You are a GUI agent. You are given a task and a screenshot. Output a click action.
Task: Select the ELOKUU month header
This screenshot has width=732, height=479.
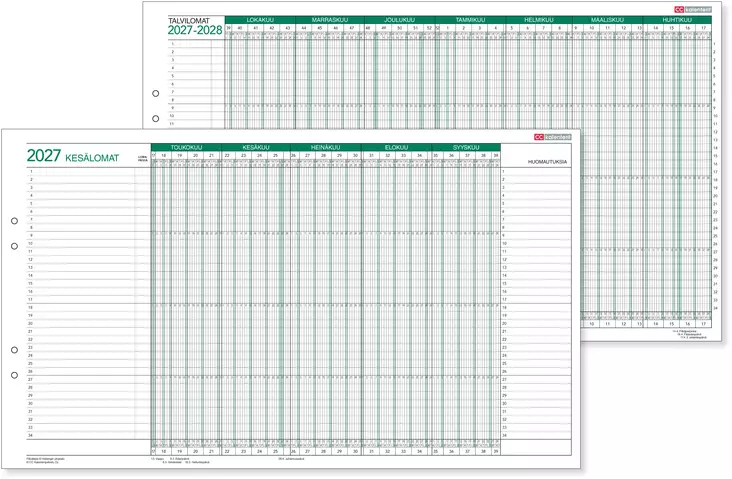pyautogui.click(x=396, y=147)
